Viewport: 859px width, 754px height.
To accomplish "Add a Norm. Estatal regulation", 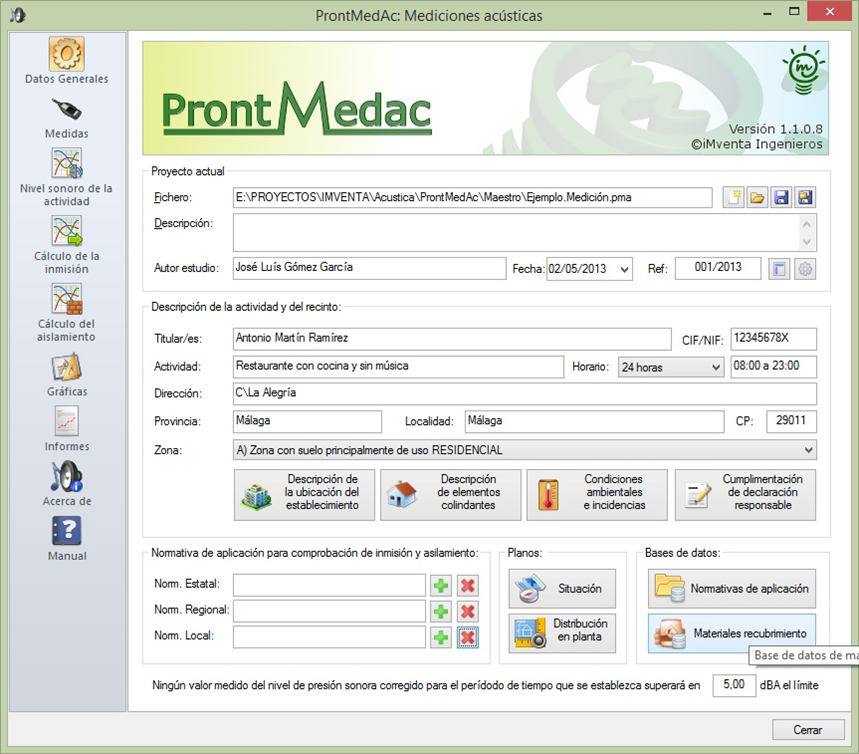I will pyautogui.click(x=440, y=586).
